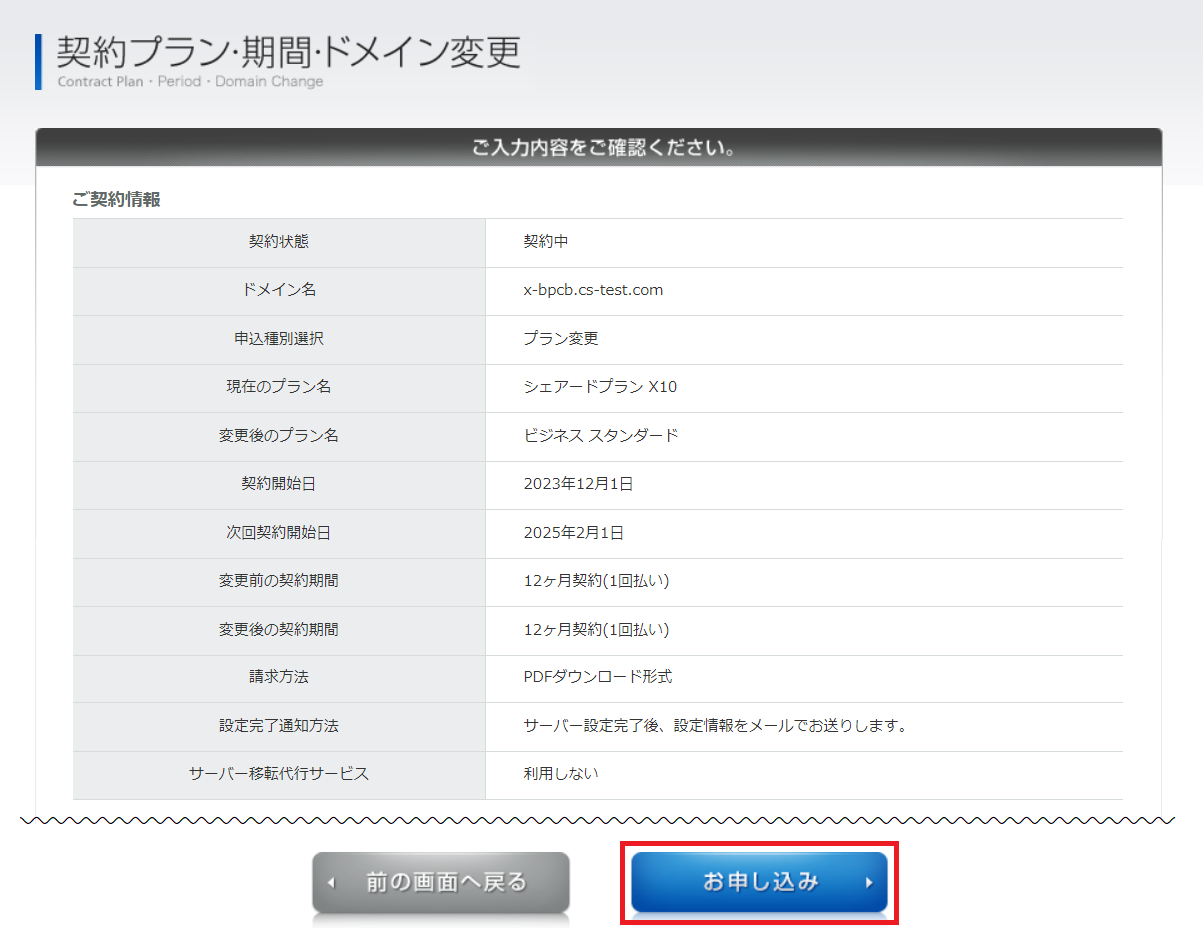Click the ご契約情報 section title

tap(116, 199)
